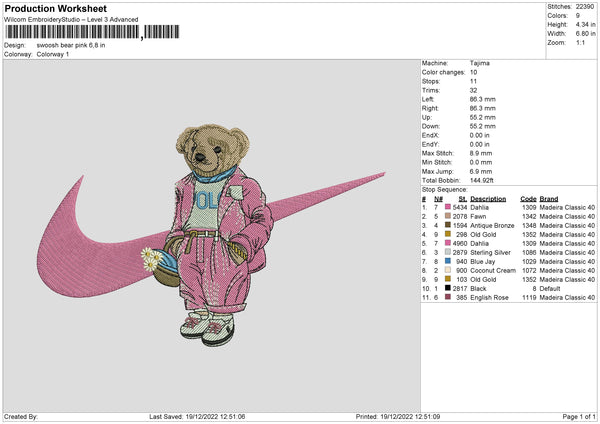600x424 pixels.
Task: Click the "Description" column header
Action: click(x=488, y=199)
